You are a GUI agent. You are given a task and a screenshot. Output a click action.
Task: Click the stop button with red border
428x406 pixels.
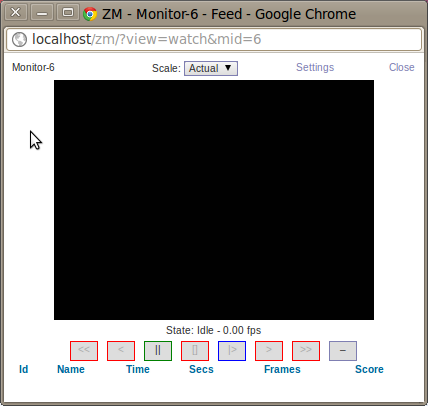click(195, 351)
